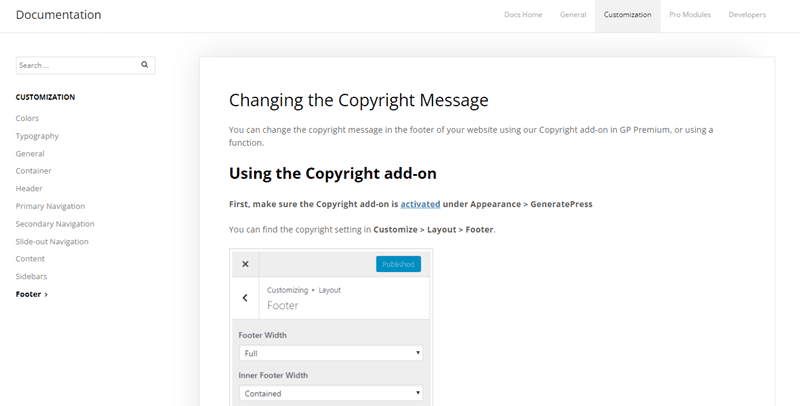Image resolution: width=800 pixels, height=406 pixels.
Task: Open the Slide-out Navigation docs link
Action: point(52,241)
